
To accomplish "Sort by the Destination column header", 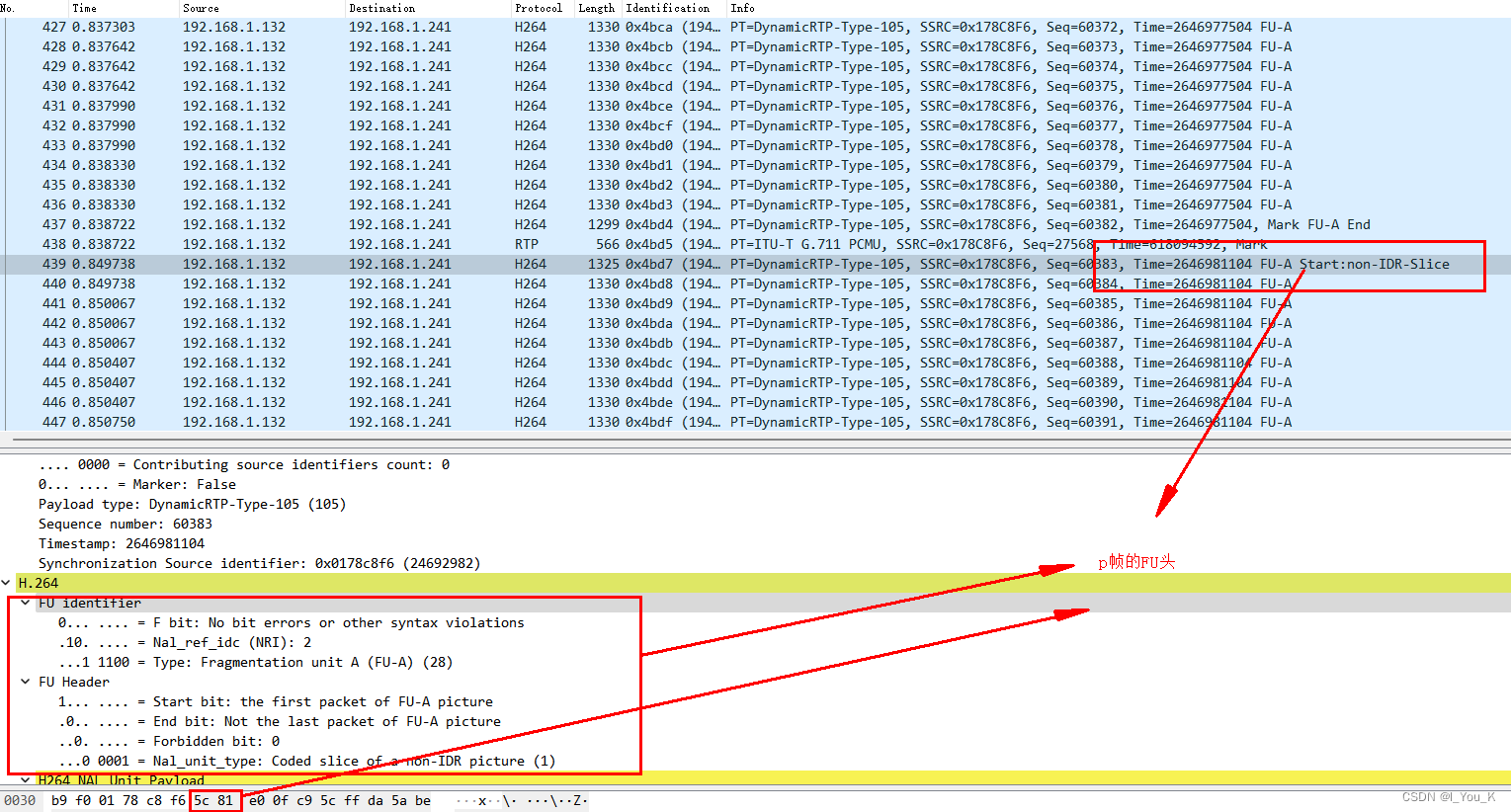I will tap(381, 8).
